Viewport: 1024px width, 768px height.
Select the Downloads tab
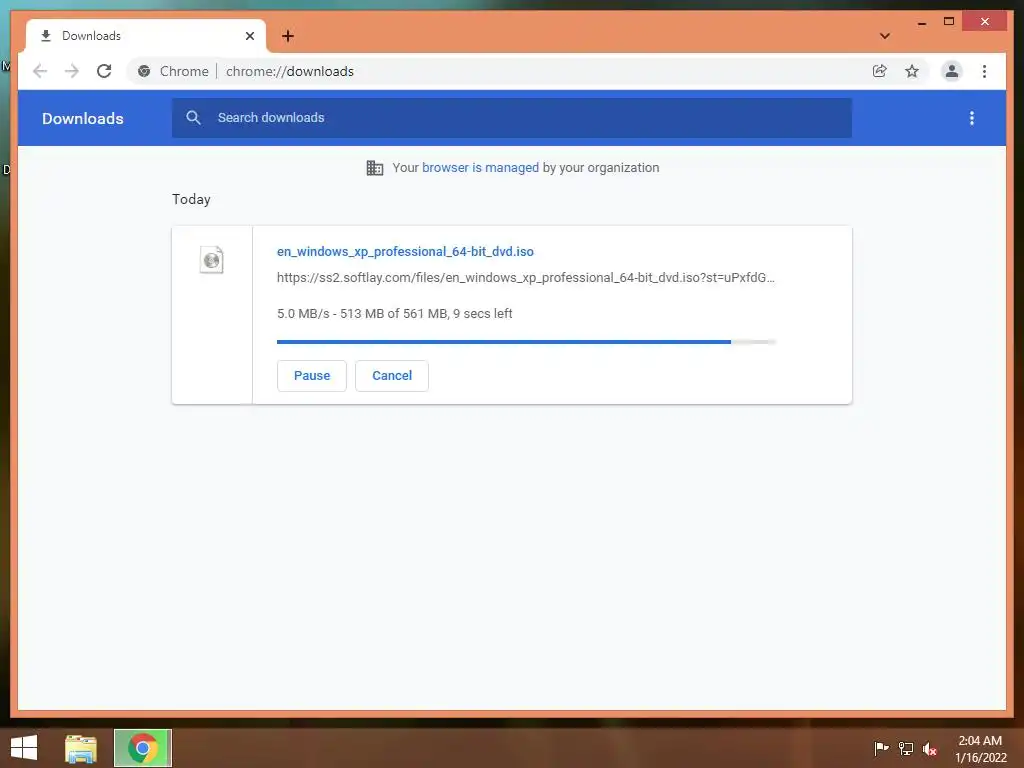[146, 36]
